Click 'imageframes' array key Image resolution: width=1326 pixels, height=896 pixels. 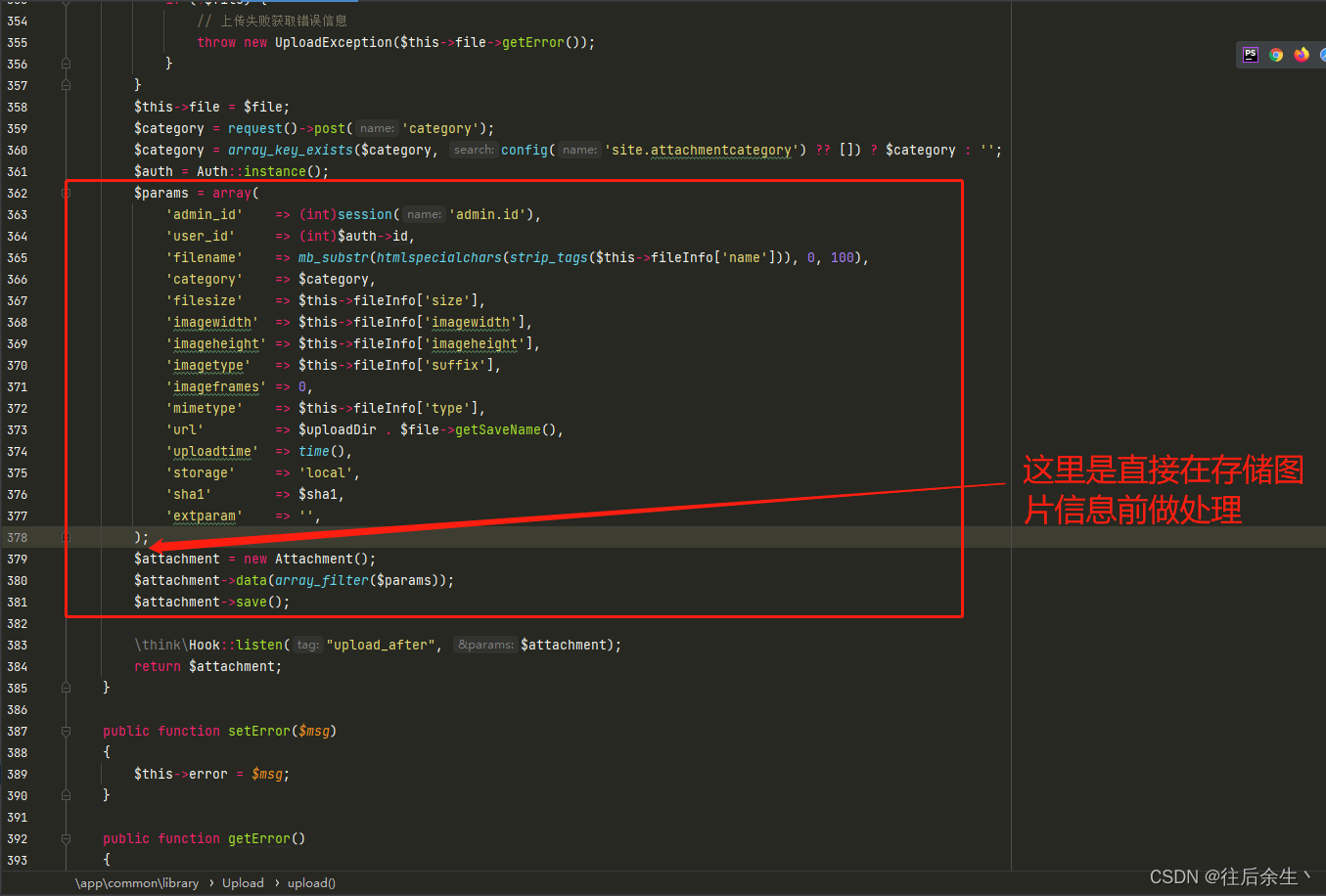216,386
